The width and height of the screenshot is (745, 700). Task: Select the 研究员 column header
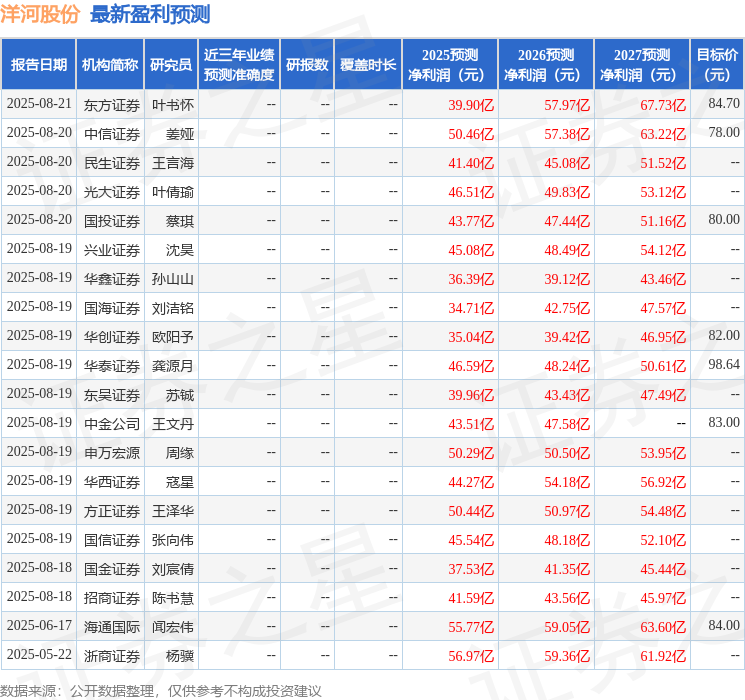[171, 65]
